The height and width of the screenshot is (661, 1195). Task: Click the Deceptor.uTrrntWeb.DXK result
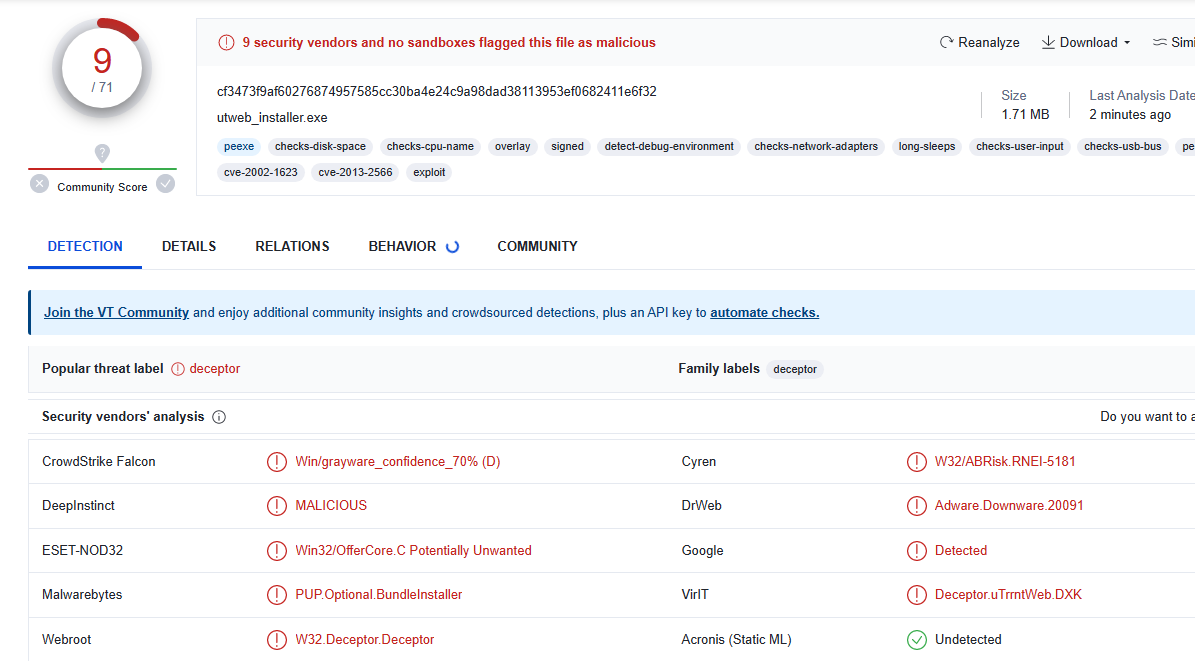click(x=1008, y=595)
